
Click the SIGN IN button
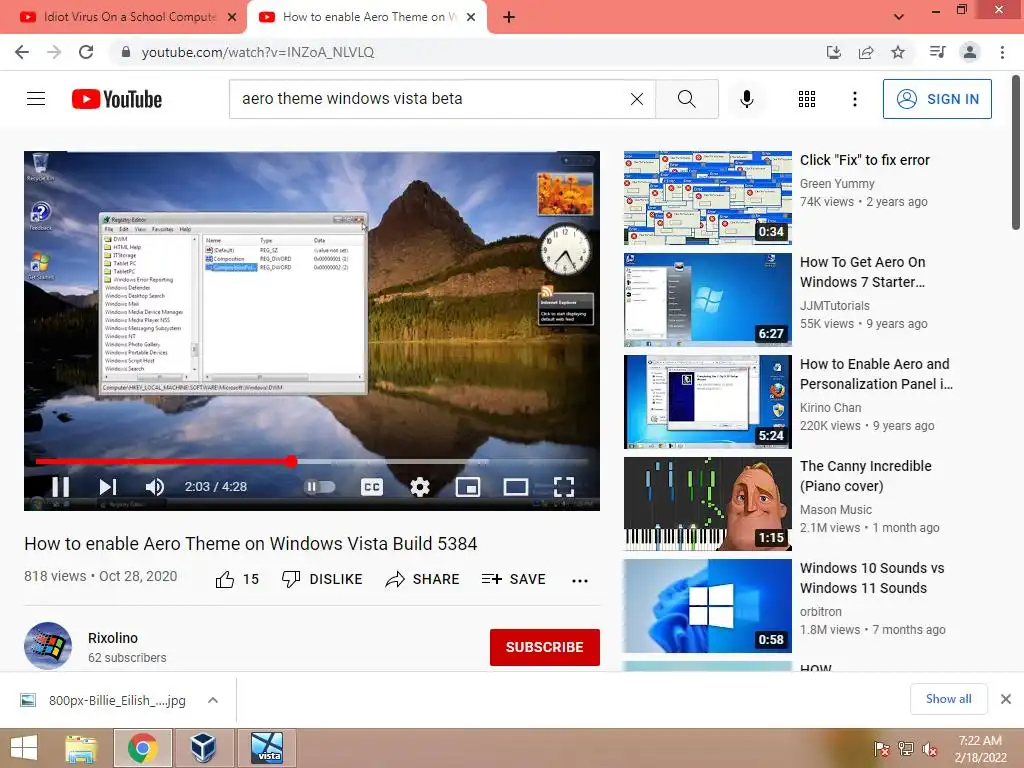click(x=936, y=99)
